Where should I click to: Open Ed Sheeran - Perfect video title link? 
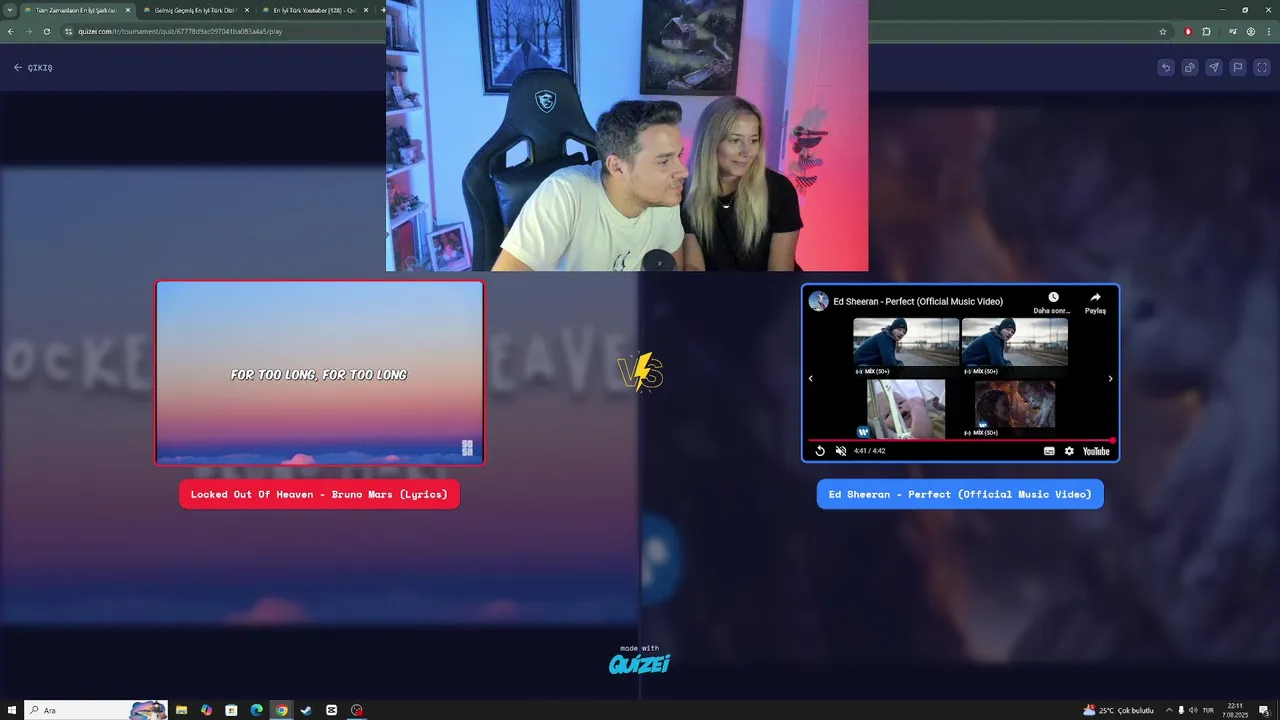tap(918, 301)
